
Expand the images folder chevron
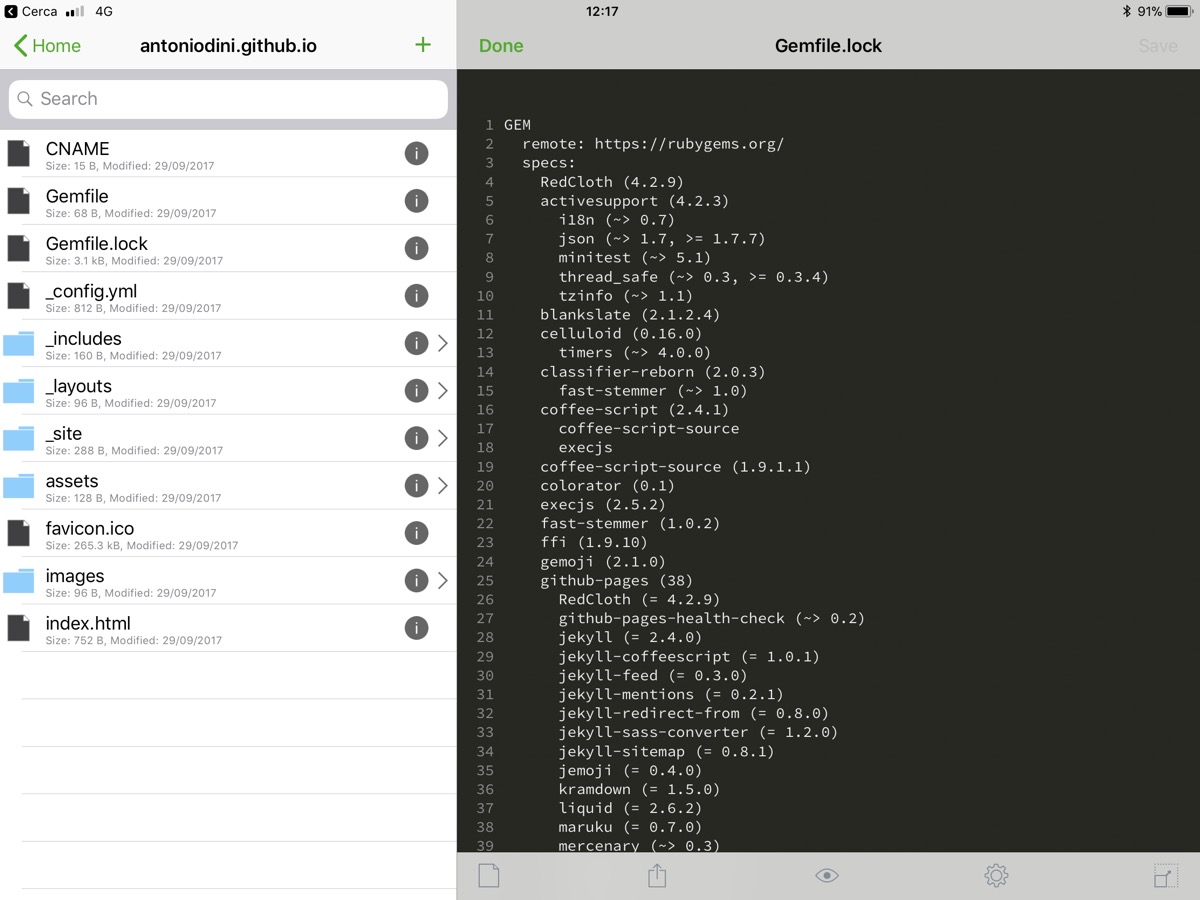click(443, 581)
